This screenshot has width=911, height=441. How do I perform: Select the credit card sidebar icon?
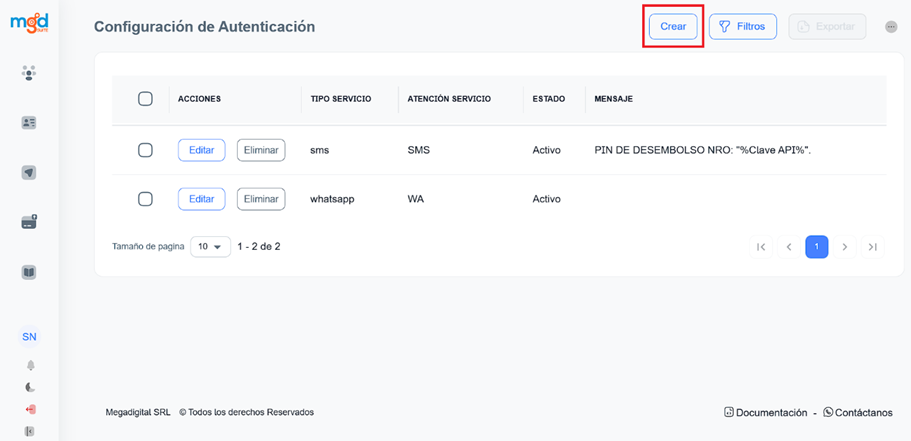(29, 222)
